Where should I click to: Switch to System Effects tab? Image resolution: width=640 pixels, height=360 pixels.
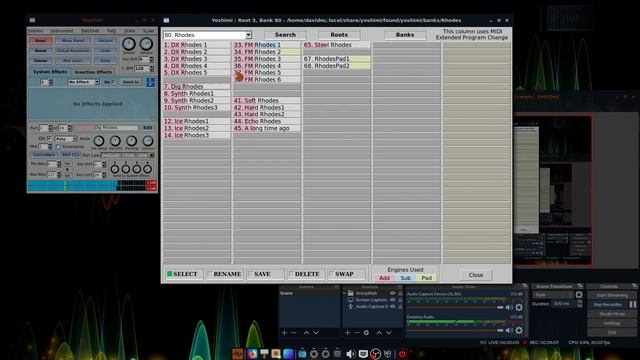click(50, 72)
